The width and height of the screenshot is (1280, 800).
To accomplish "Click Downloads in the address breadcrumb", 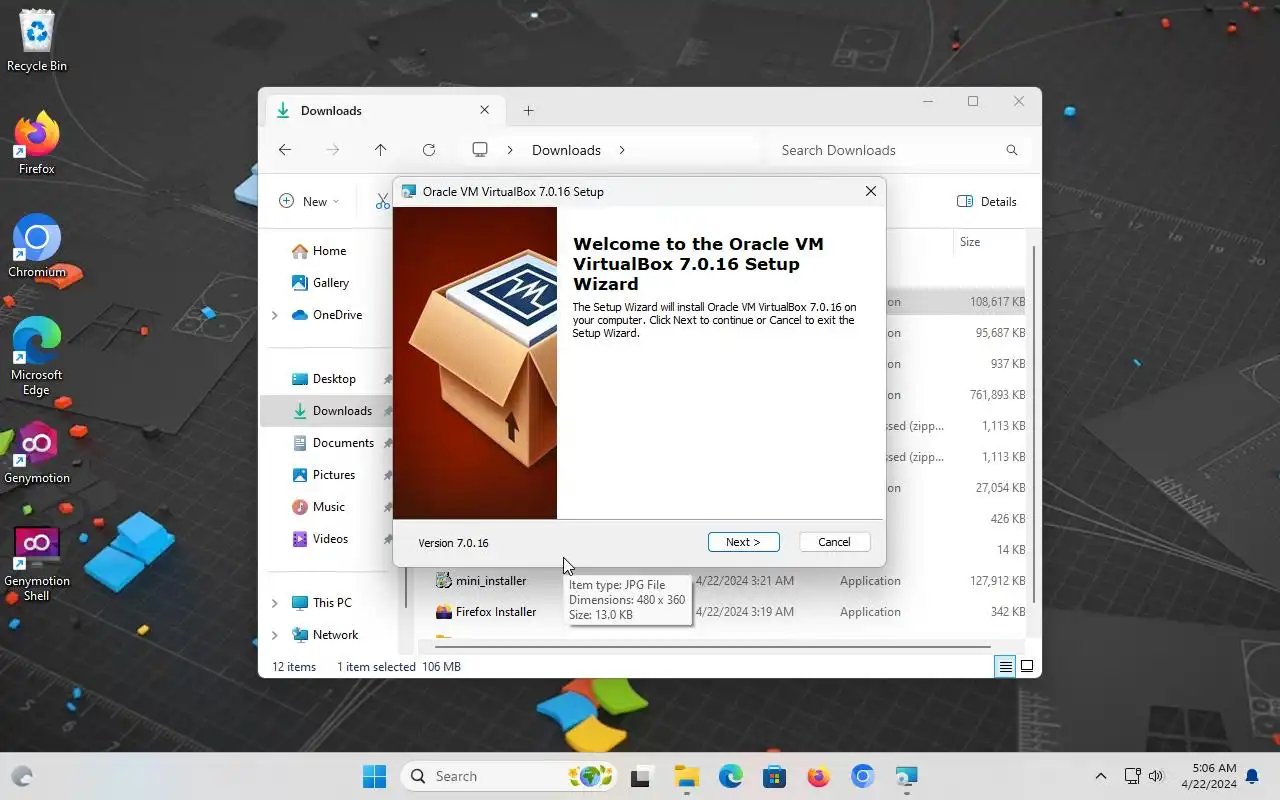I will 566,150.
